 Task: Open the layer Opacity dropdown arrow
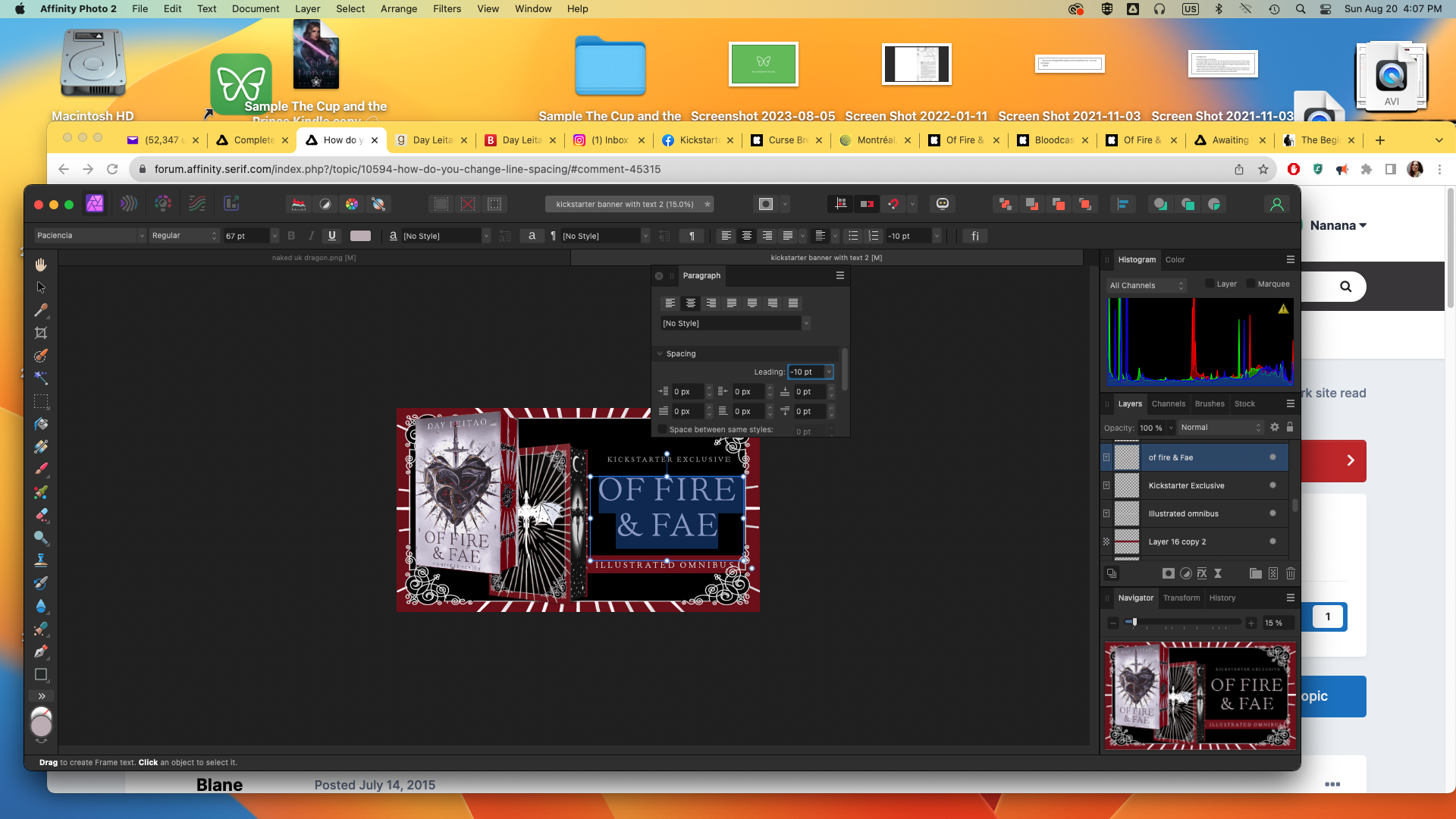(x=1171, y=428)
